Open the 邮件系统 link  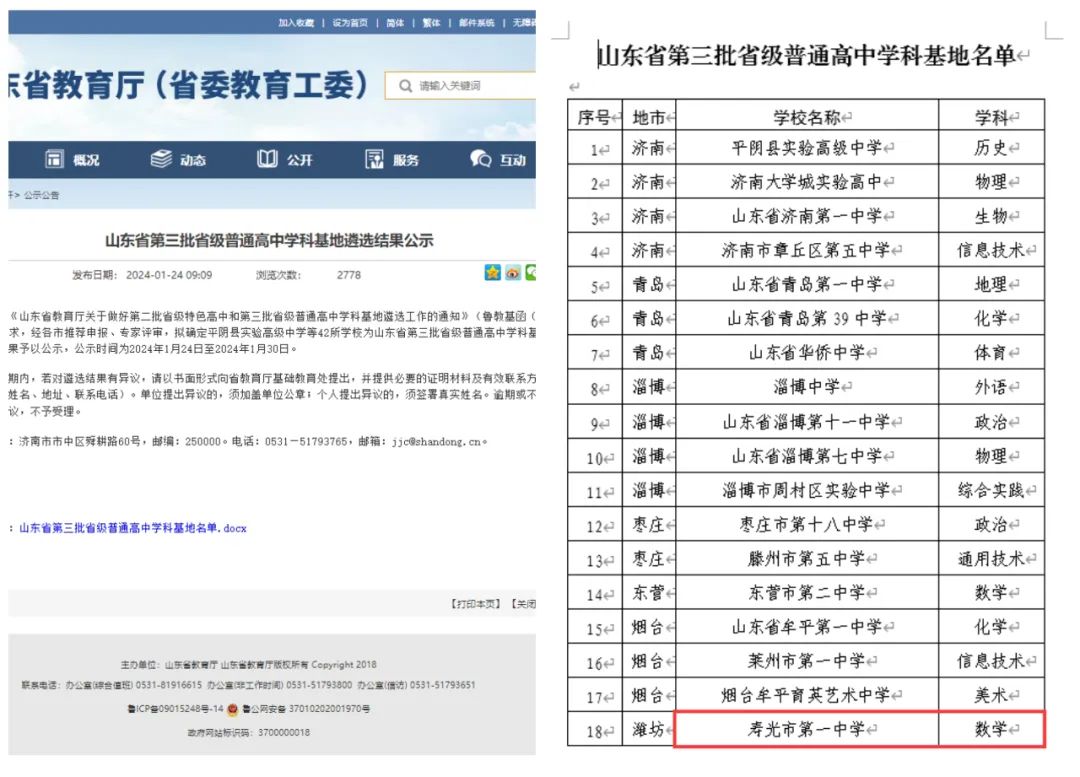pyautogui.click(x=477, y=23)
